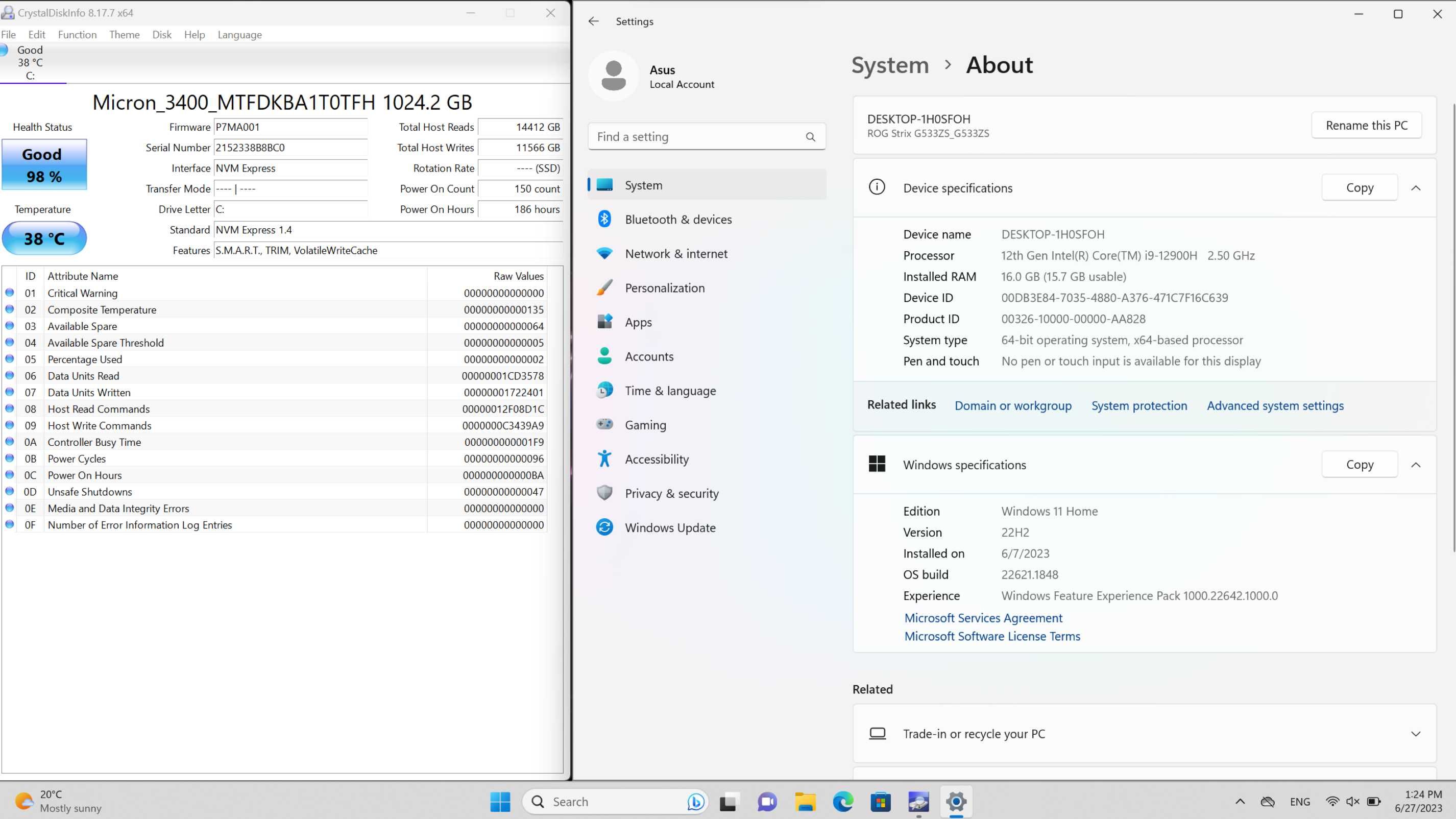The width and height of the screenshot is (1456, 819).
Task: Open the File menu in CrystalDiskInfo
Action: [x=9, y=35]
